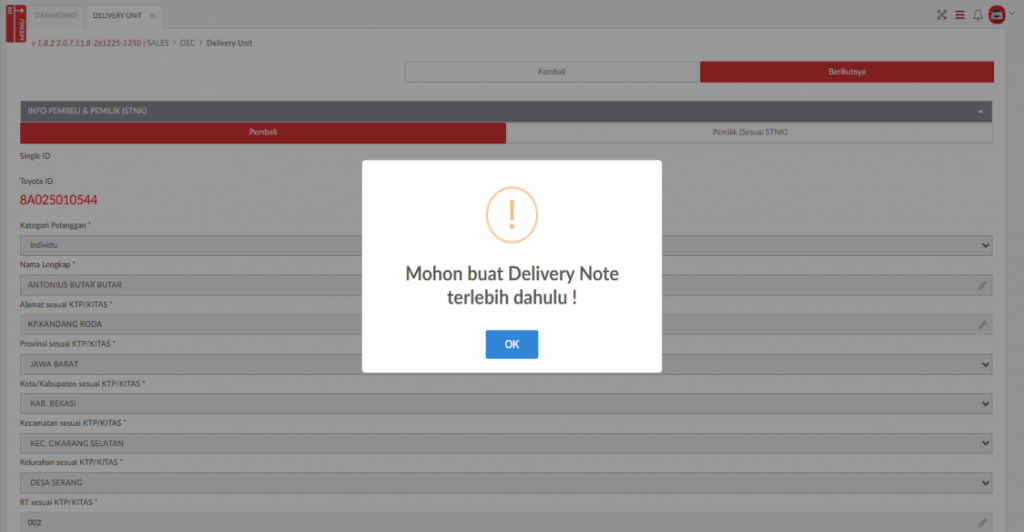Viewport: 1024px width, 532px height.
Task: Click the Berikutnya button
Action: pyautogui.click(x=846, y=72)
